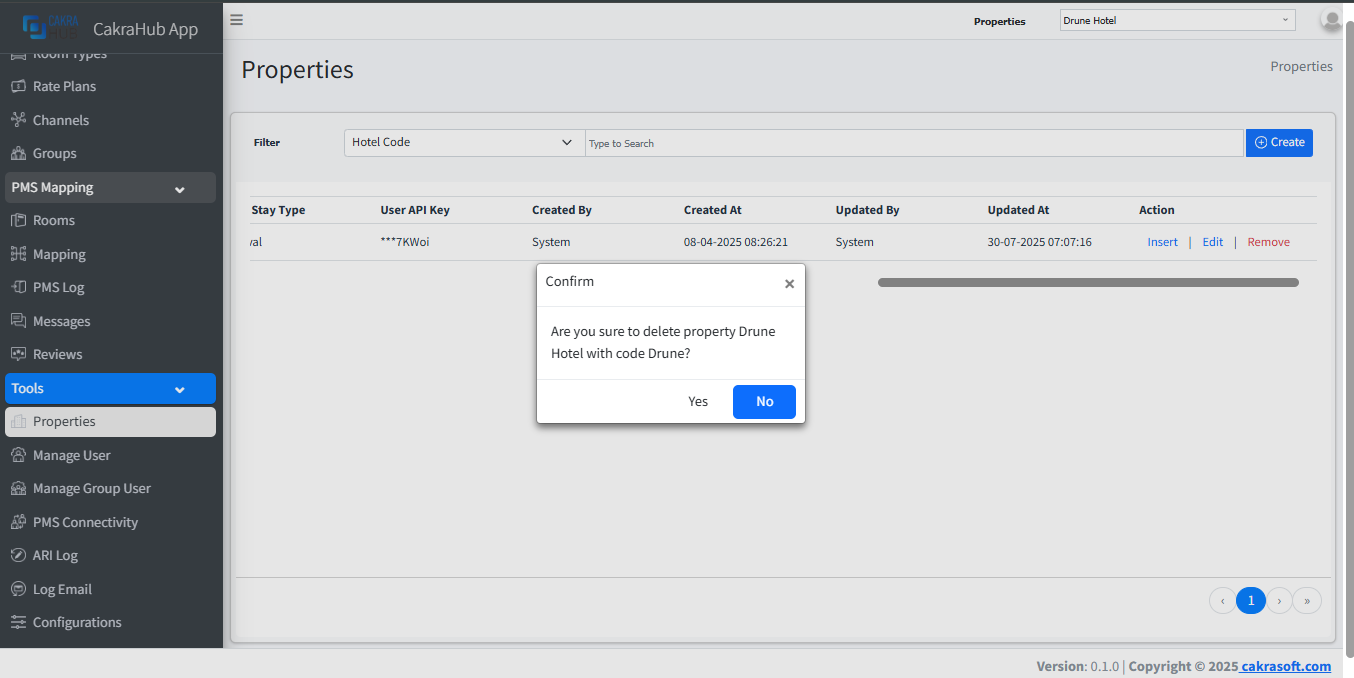This screenshot has height=678, width=1354.
Task: Click the Channels sidebar icon
Action: click(x=18, y=120)
